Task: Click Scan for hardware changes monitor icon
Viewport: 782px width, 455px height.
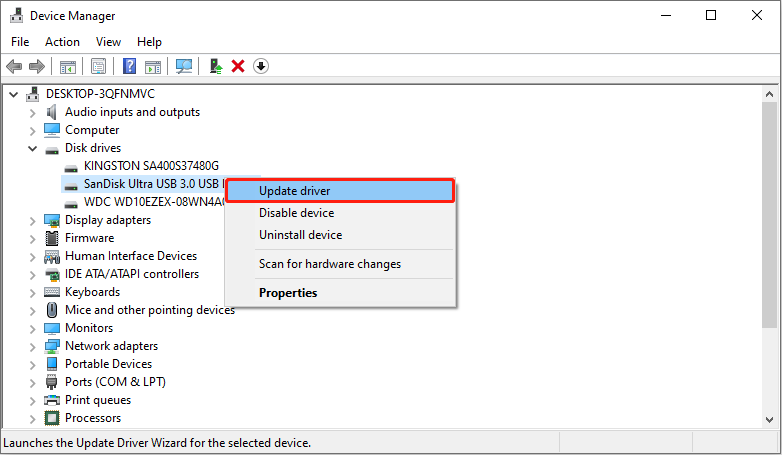Action: [184, 66]
